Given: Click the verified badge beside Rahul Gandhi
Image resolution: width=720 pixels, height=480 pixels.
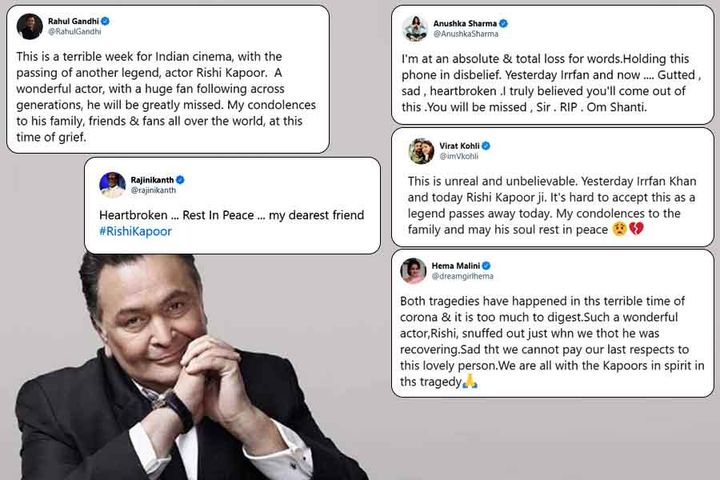Looking at the screenshot, I should click(x=105, y=20).
